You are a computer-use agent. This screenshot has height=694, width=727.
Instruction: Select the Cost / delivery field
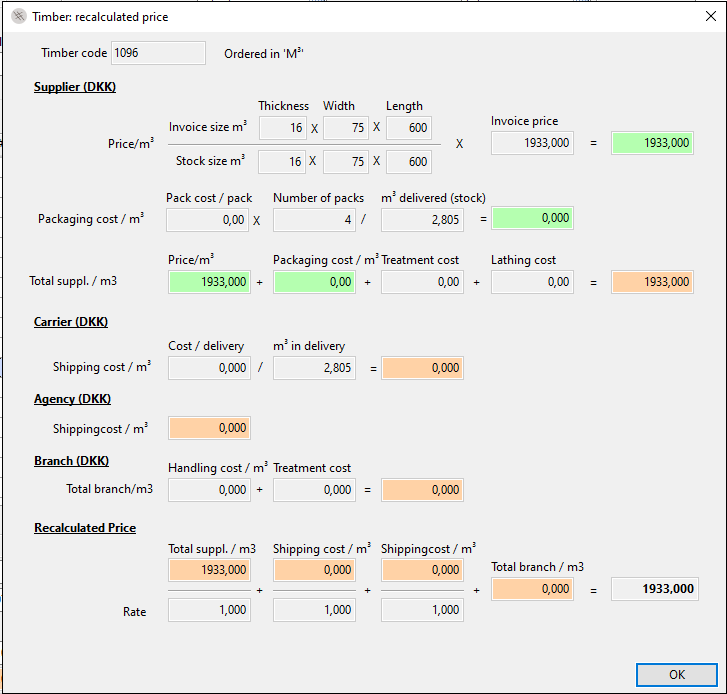click(x=209, y=368)
